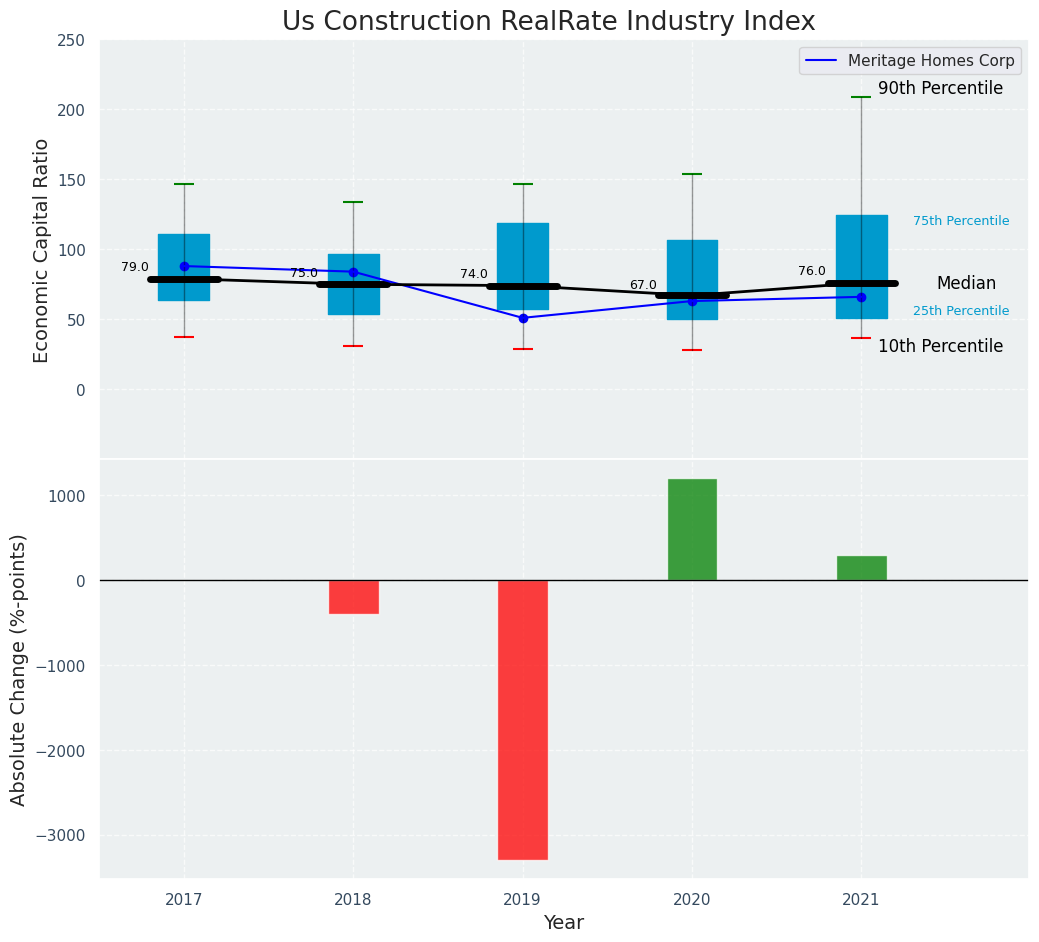Click the 2019 blue Meritage data point
Screen dimensions: 1039x942
tap(523, 318)
